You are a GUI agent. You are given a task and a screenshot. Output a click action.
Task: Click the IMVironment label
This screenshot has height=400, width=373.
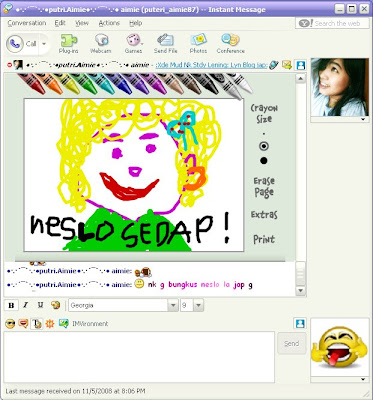pos(90,323)
